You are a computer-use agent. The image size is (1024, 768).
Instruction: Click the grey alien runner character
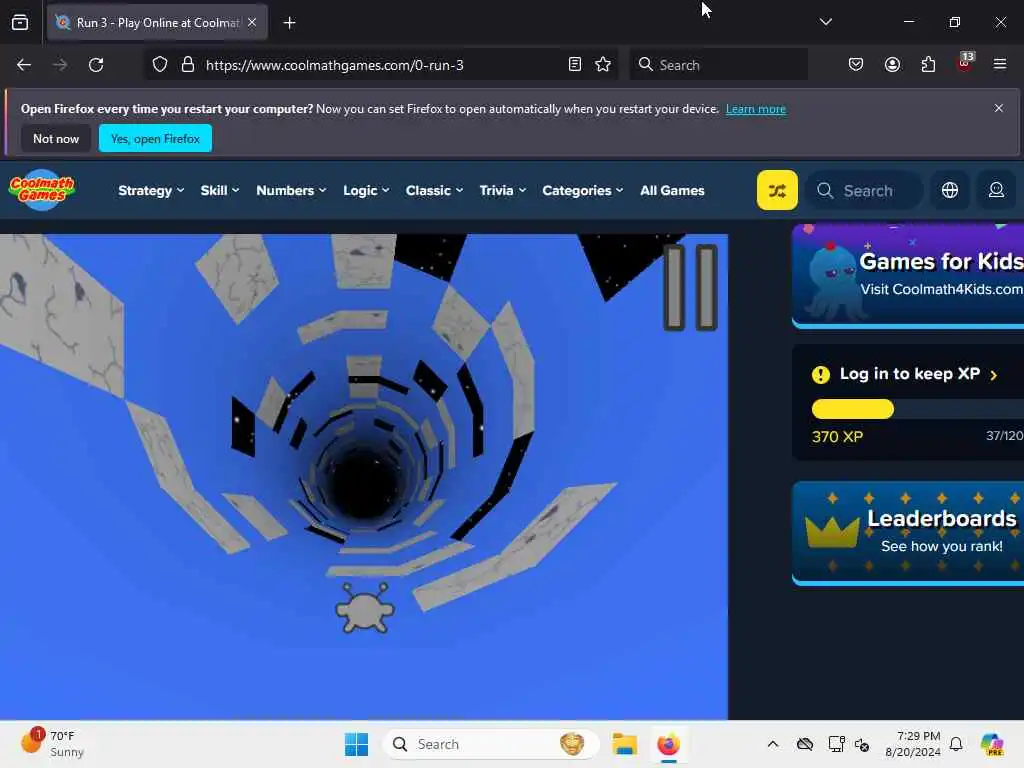(x=365, y=609)
